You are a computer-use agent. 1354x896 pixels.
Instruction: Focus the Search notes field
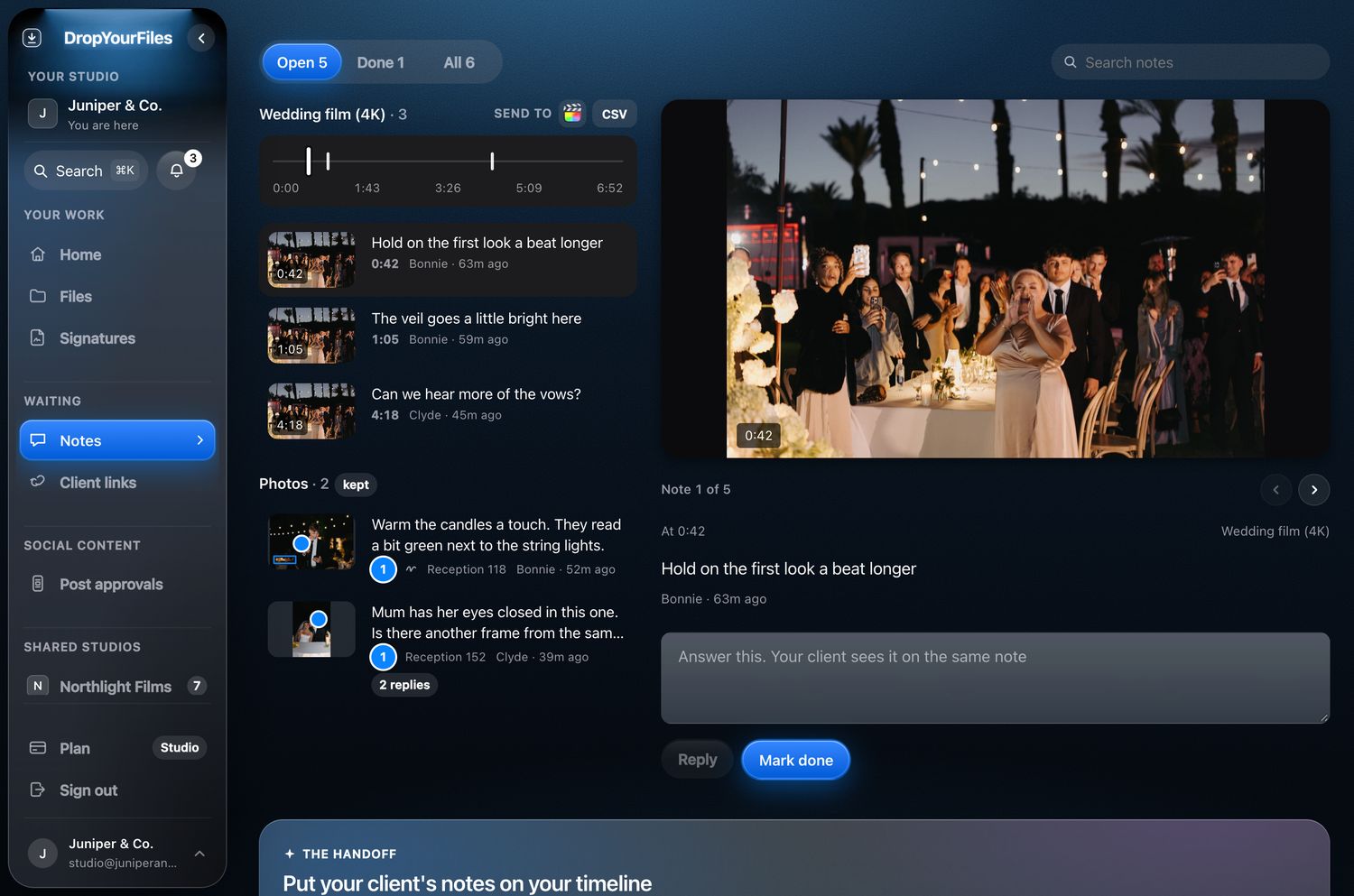pyautogui.click(x=1191, y=62)
